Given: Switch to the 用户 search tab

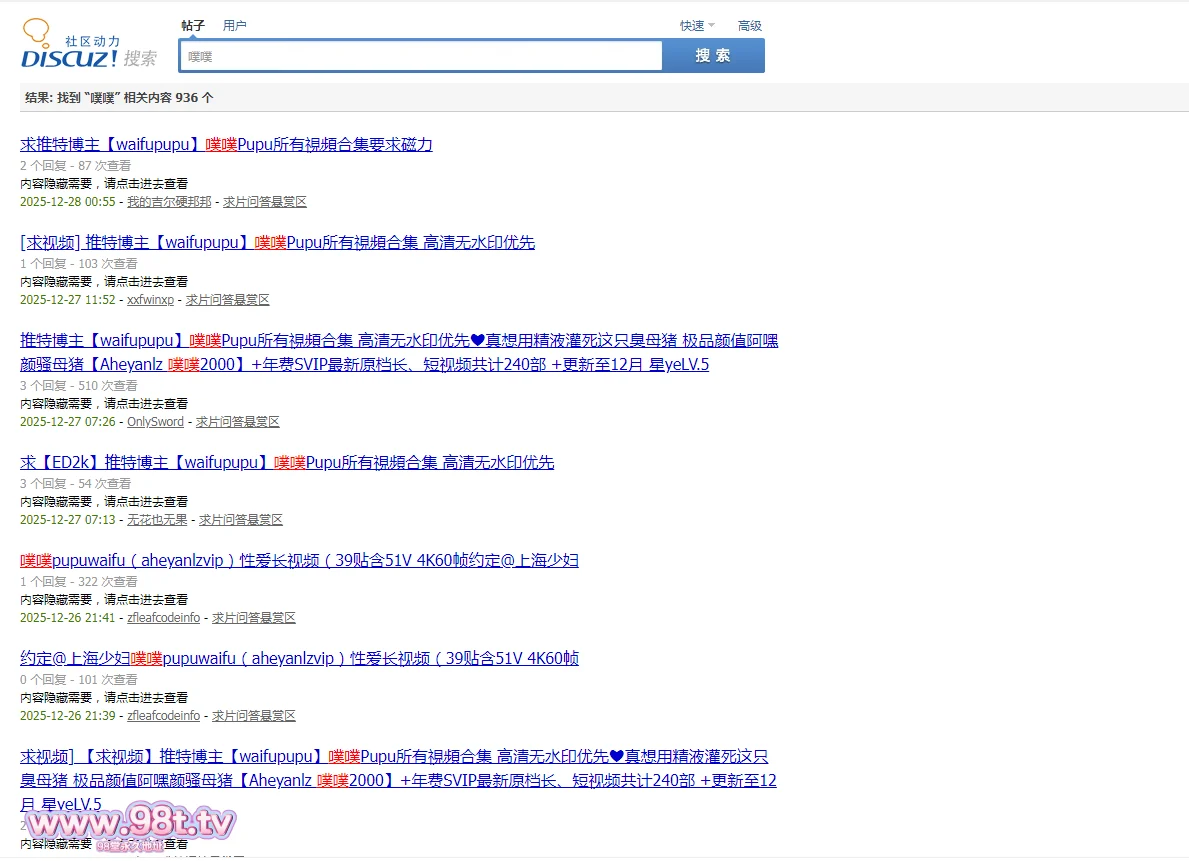Looking at the screenshot, I should (x=234, y=26).
